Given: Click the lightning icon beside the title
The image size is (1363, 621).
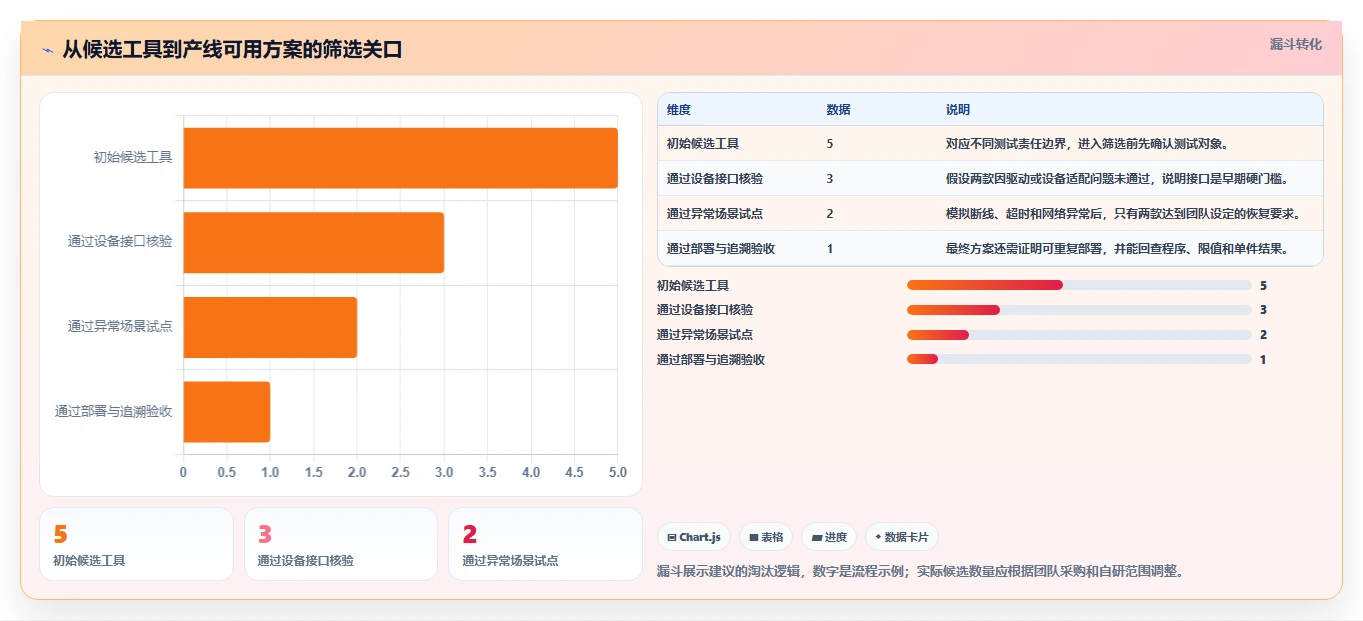Looking at the screenshot, I should pos(47,50).
